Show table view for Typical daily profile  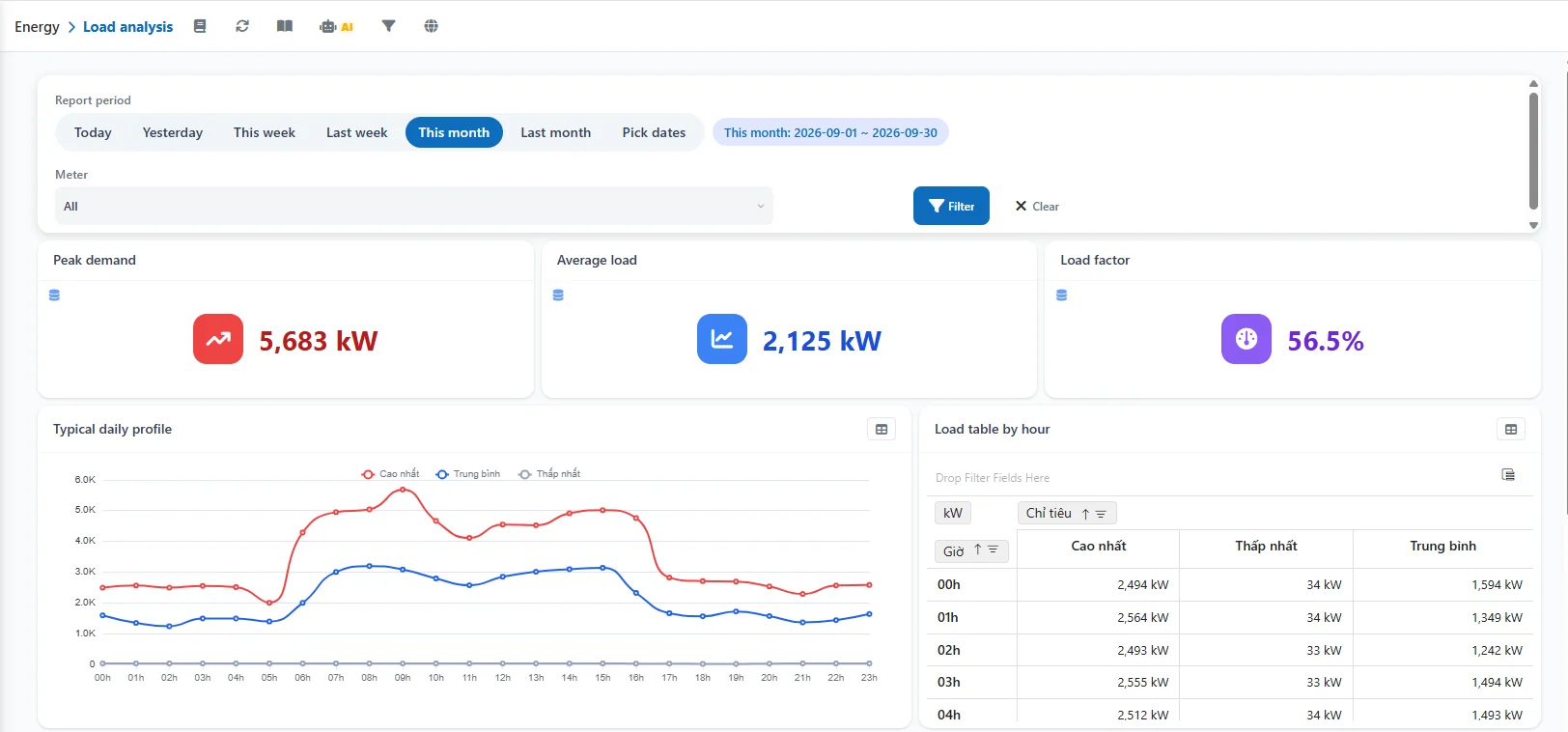882,429
